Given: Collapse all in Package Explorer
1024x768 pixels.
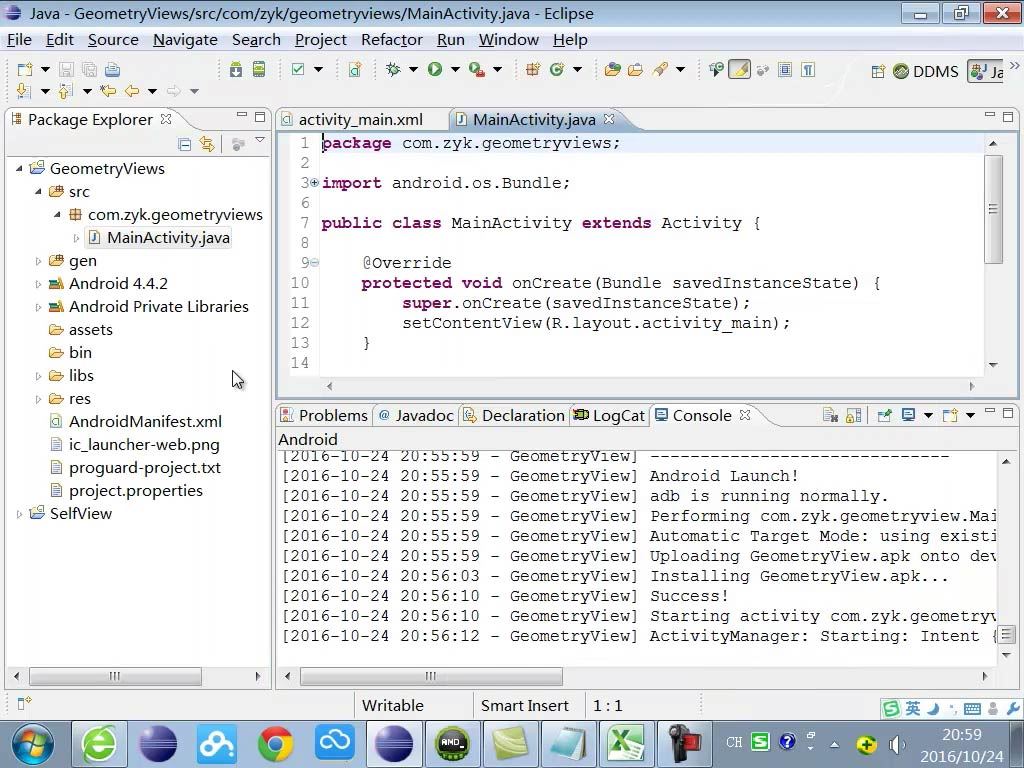Looking at the screenshot, I should coord(185,144).
